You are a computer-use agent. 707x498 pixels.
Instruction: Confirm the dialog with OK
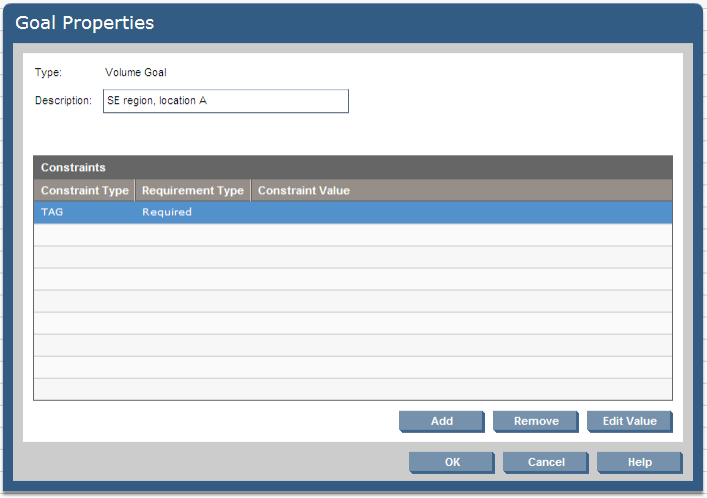[451, 462]
